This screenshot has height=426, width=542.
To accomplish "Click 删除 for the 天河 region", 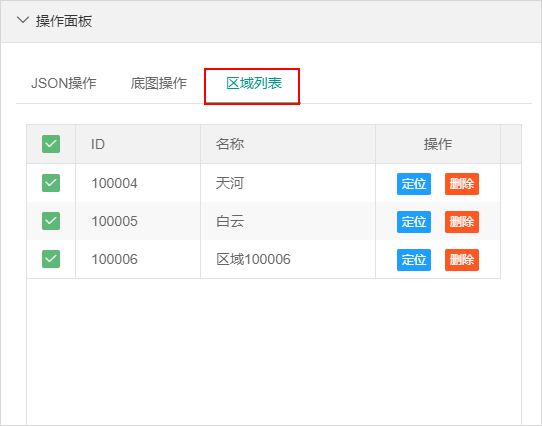I will click(x=462, y=184).
